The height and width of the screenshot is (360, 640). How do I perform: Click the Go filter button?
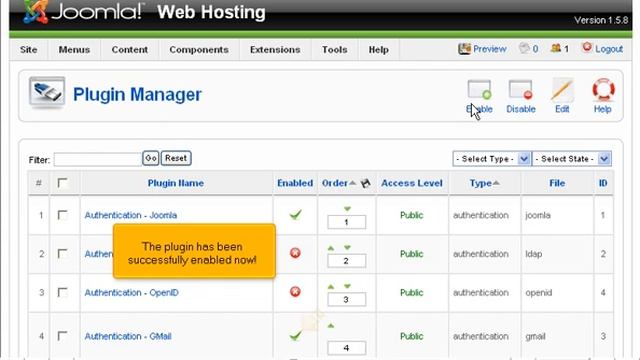(151, 158)
